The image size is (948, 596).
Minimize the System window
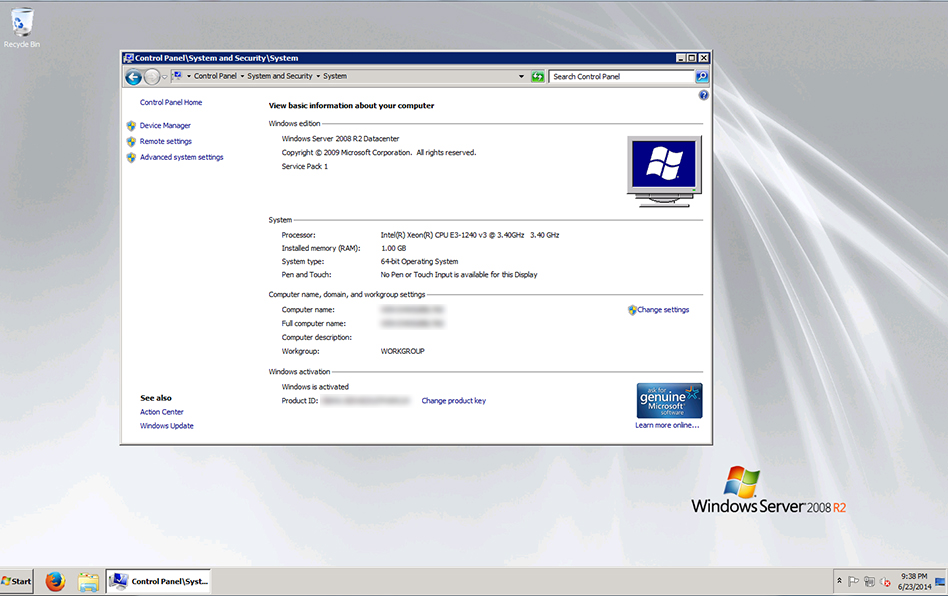681,58
